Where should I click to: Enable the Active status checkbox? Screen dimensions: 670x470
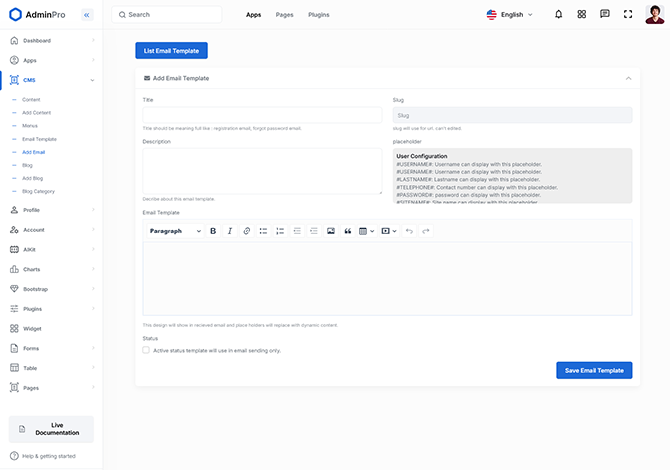coord(146,350)
